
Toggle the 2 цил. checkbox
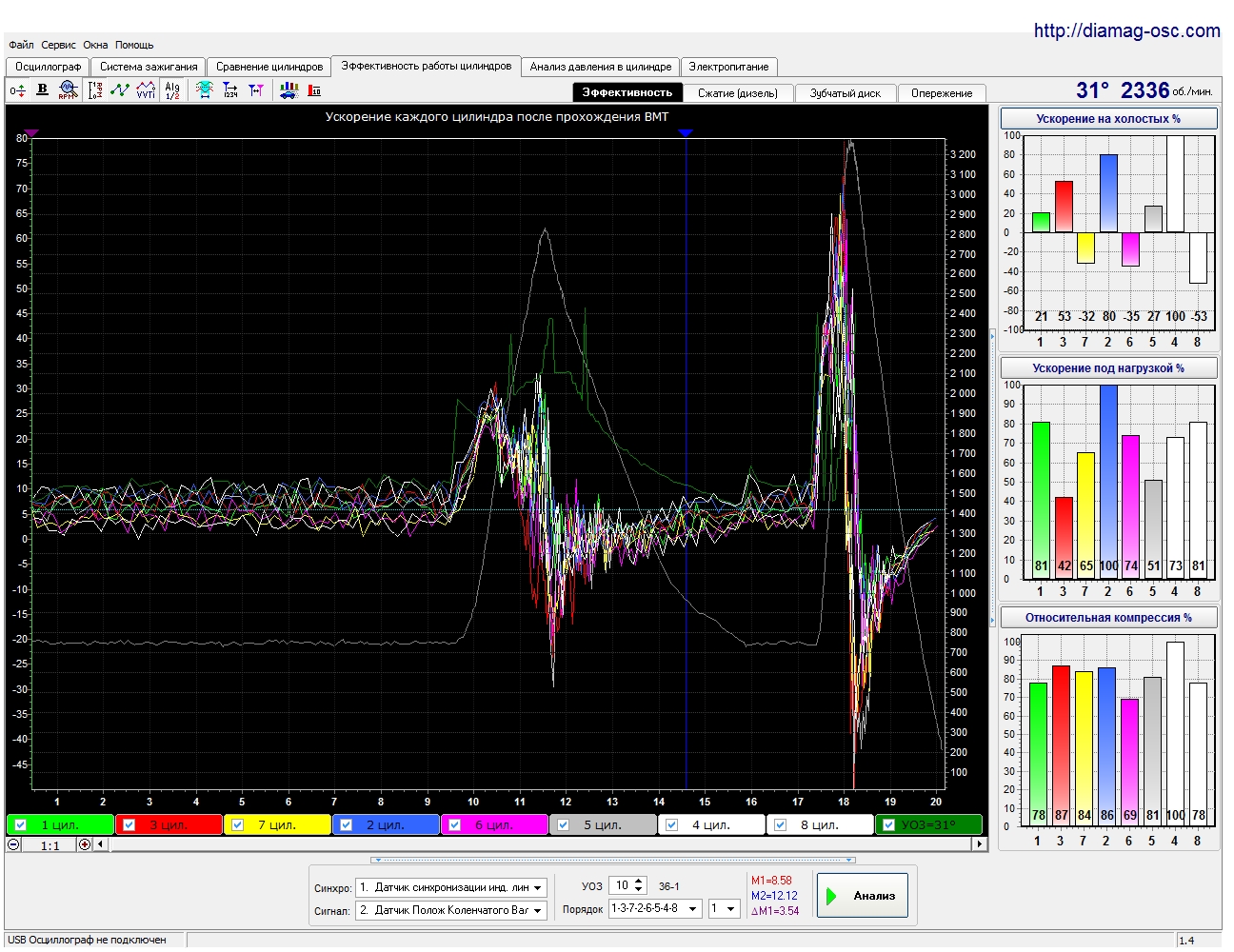[x=347, y=825]
